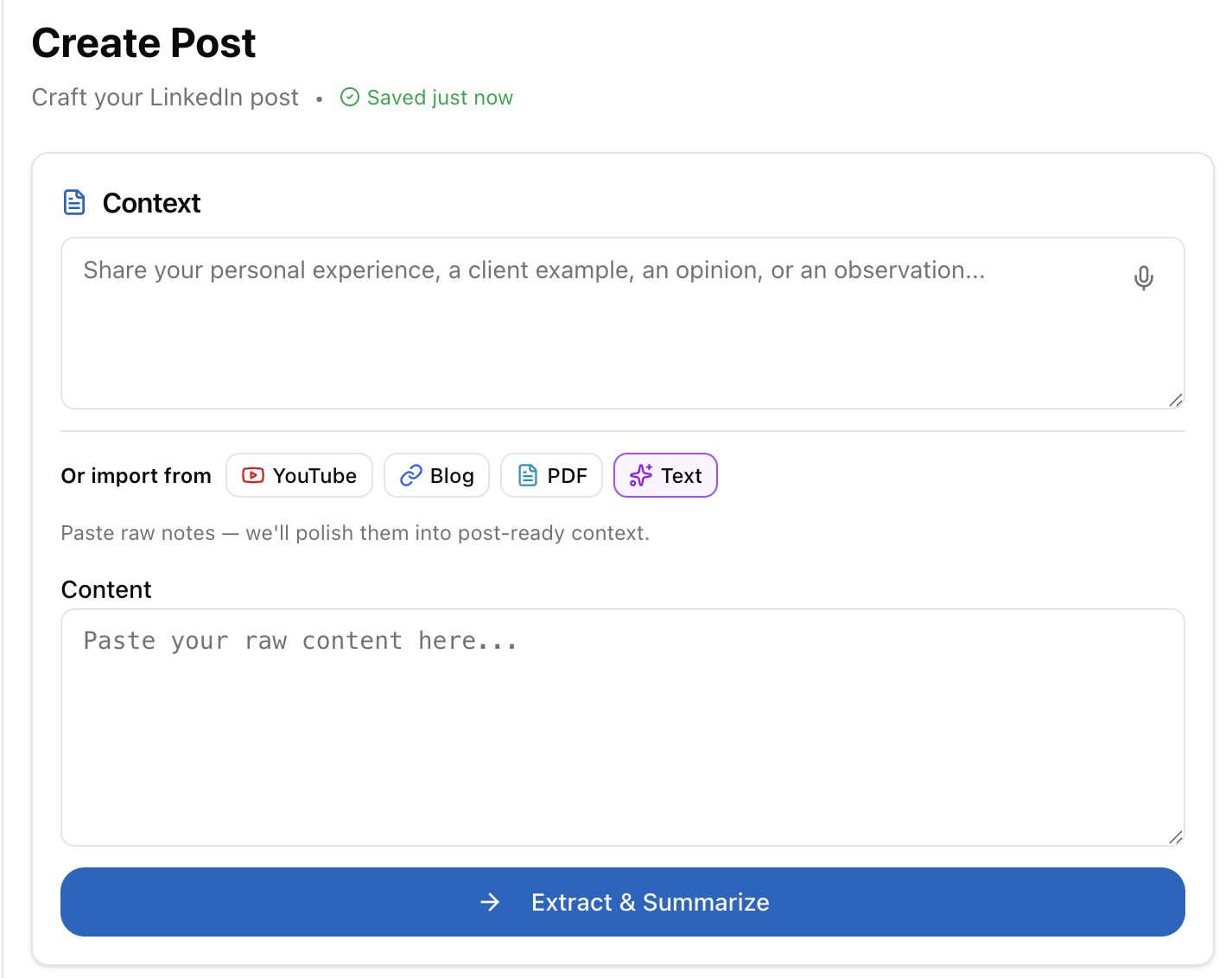Image resolution: width=1232 pixels, height=978 pixels.
Task: Click the Content box resize handle
Action: [1176, 837]
